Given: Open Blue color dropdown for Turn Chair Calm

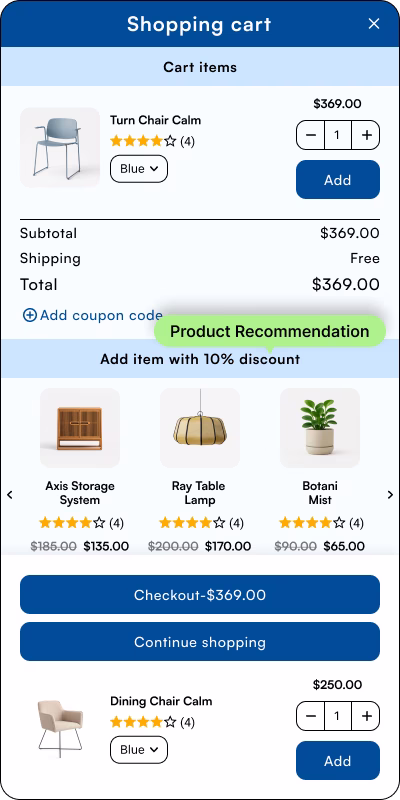Looking at the screenshot, I should pos(139,169).
